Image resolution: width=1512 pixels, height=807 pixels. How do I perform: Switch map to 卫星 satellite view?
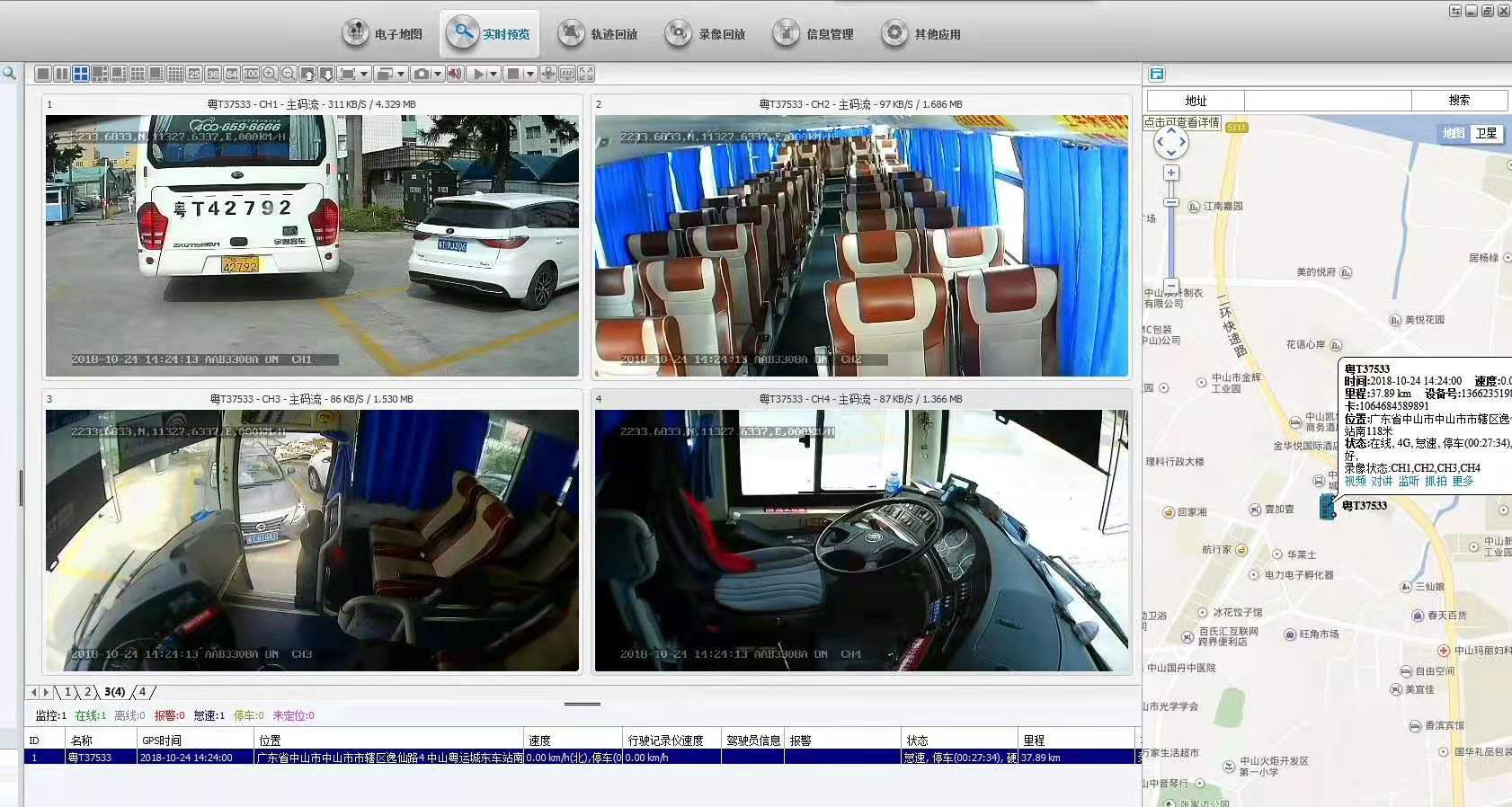[1486, 133]
